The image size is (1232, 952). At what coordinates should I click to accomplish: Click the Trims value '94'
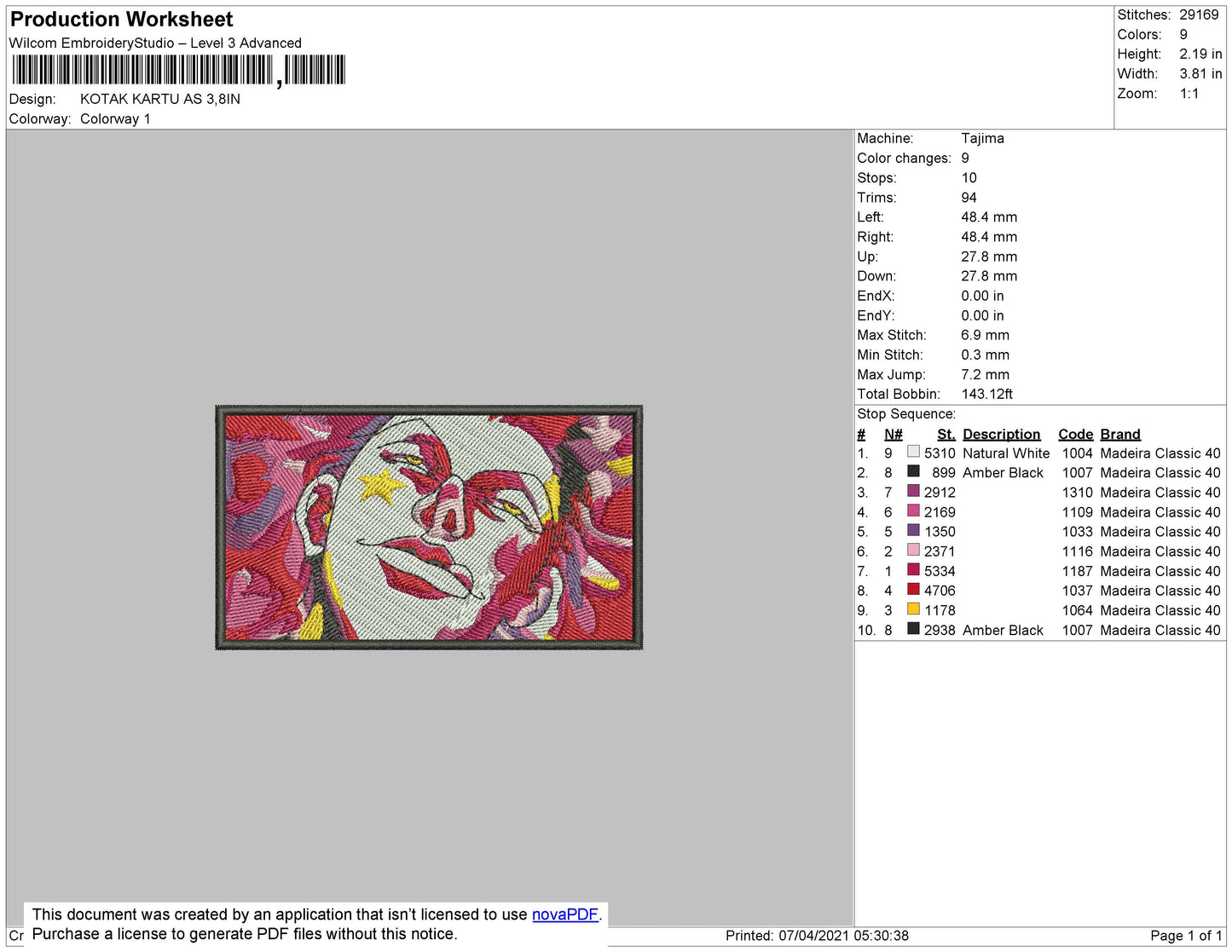tap(969, 198)
